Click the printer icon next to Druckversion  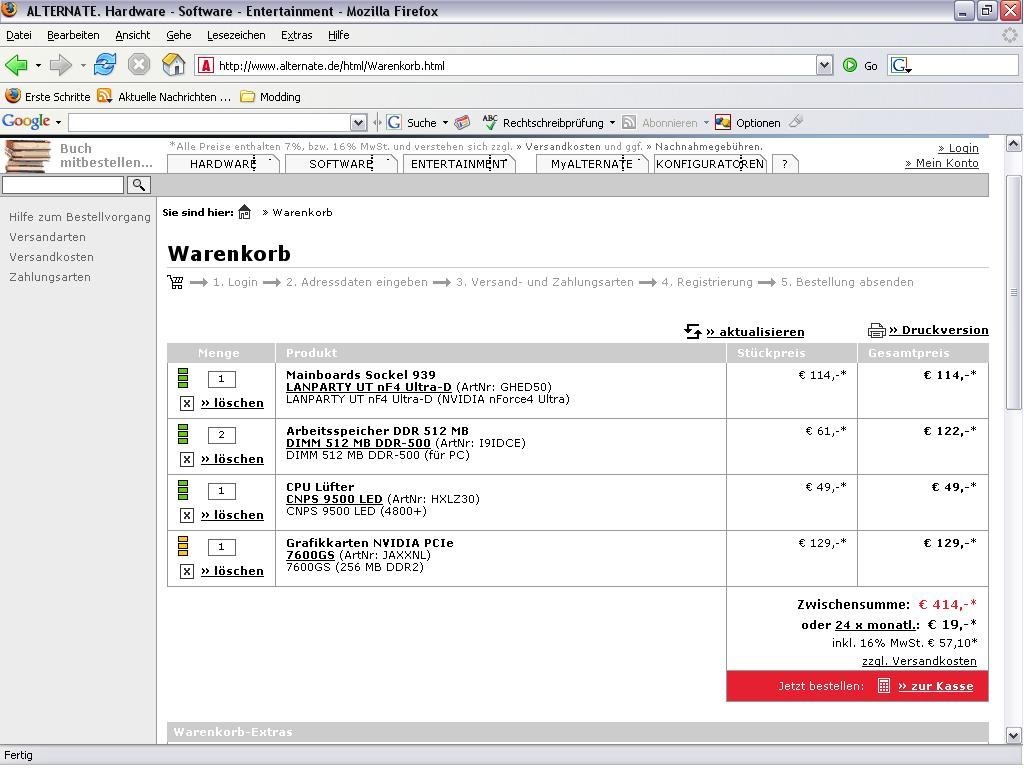tap(876, 330)
